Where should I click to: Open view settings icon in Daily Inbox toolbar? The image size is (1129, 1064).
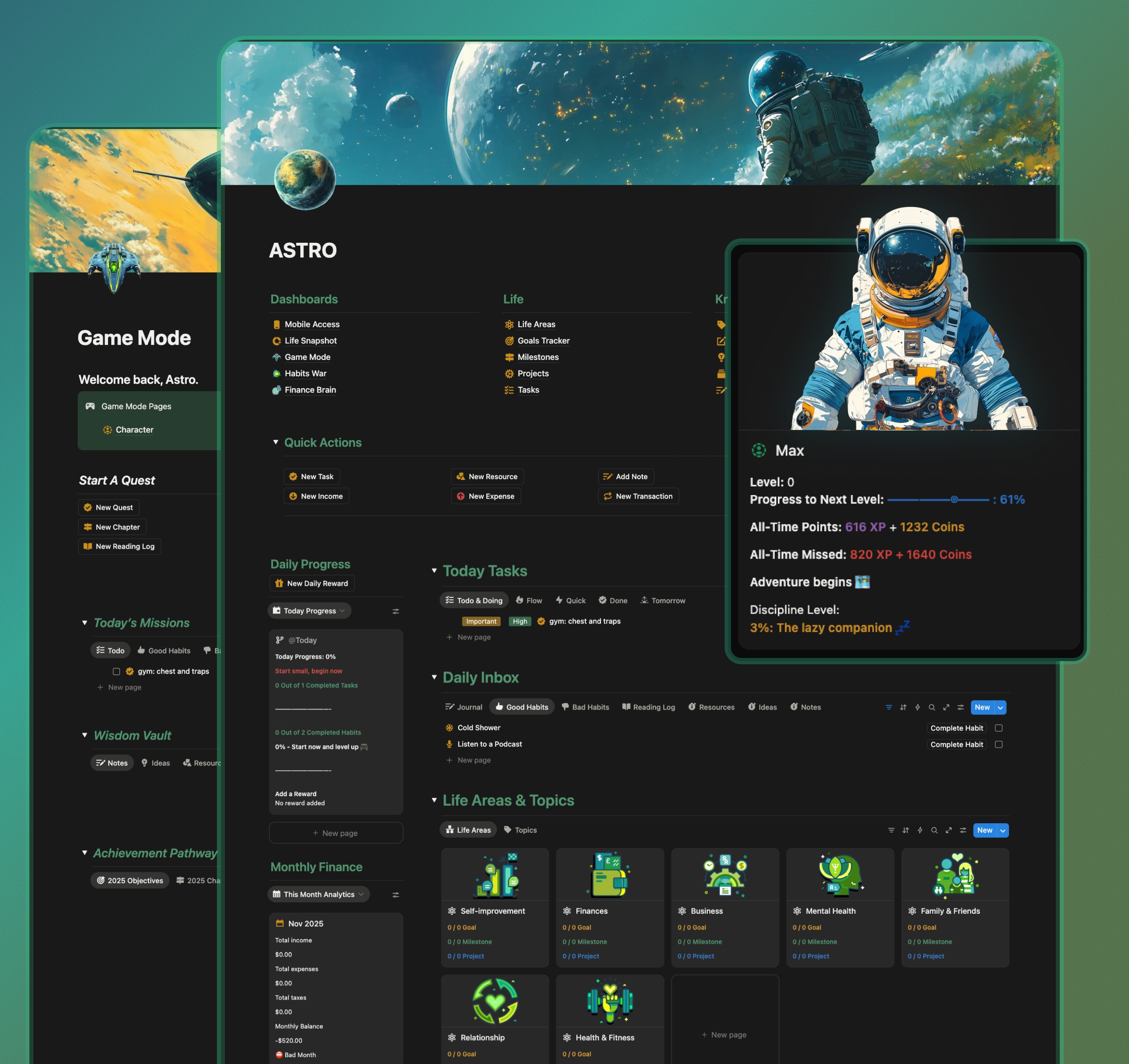[960, 707]
